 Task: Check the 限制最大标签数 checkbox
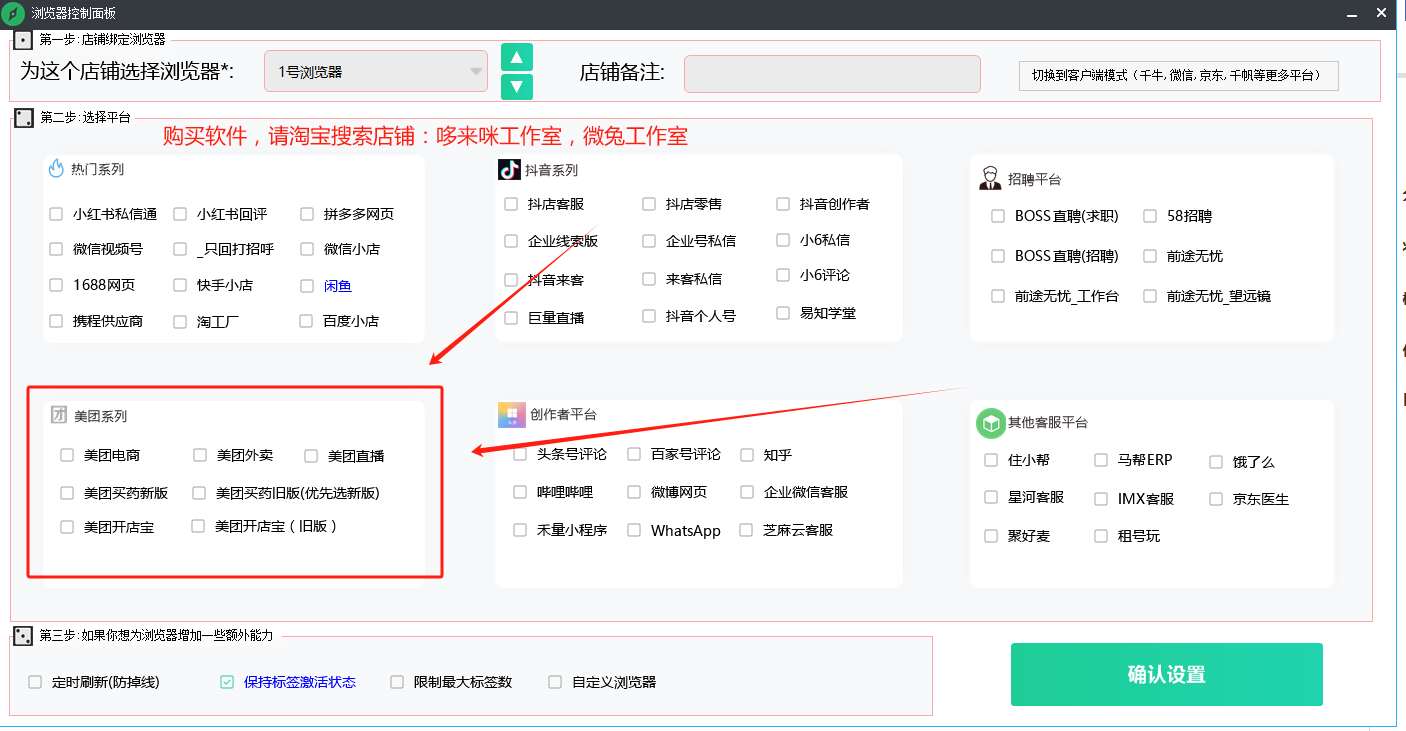coord(397,682)
